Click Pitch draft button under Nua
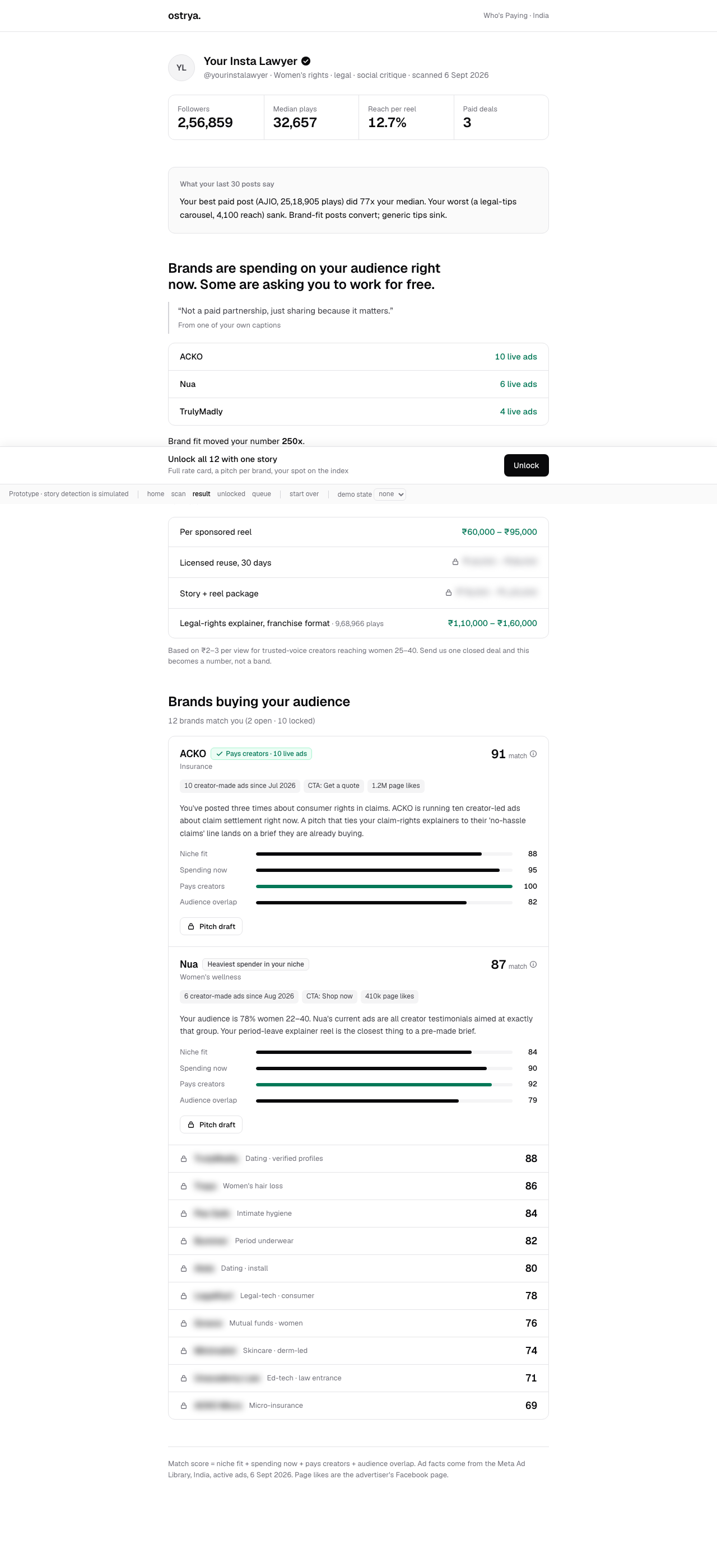Image resolution: width=717 pixels, height=1568 pixels. [211, 1125]
